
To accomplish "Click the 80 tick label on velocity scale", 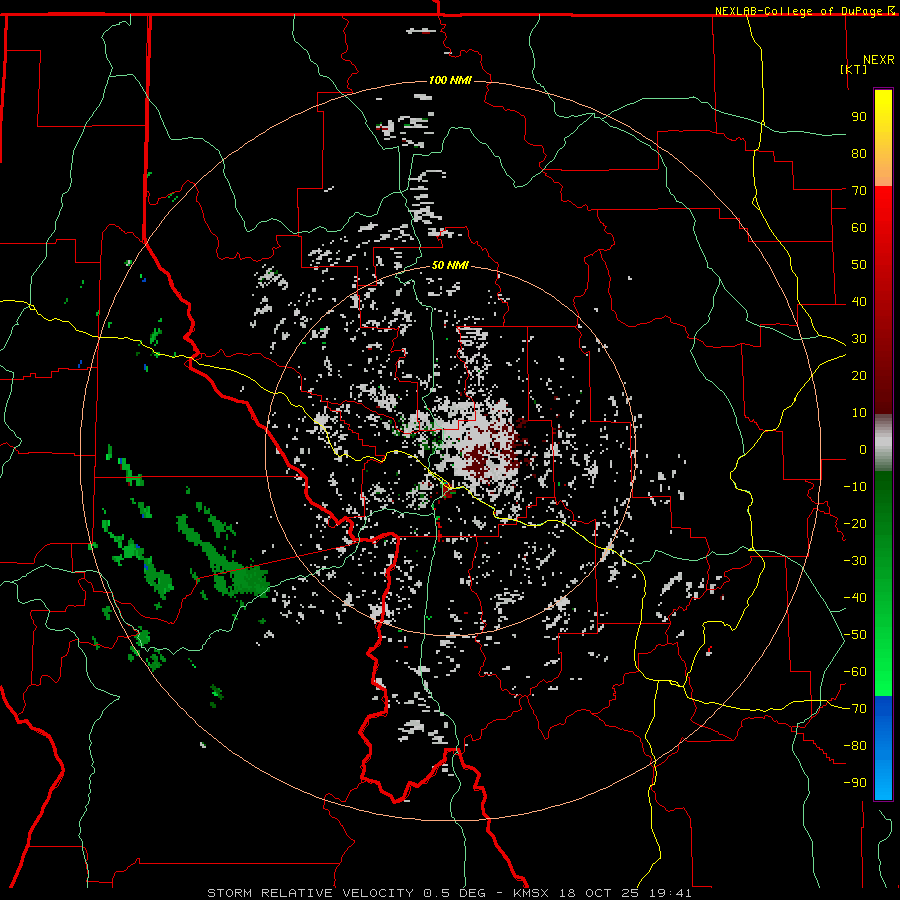I will pos(859,154).
